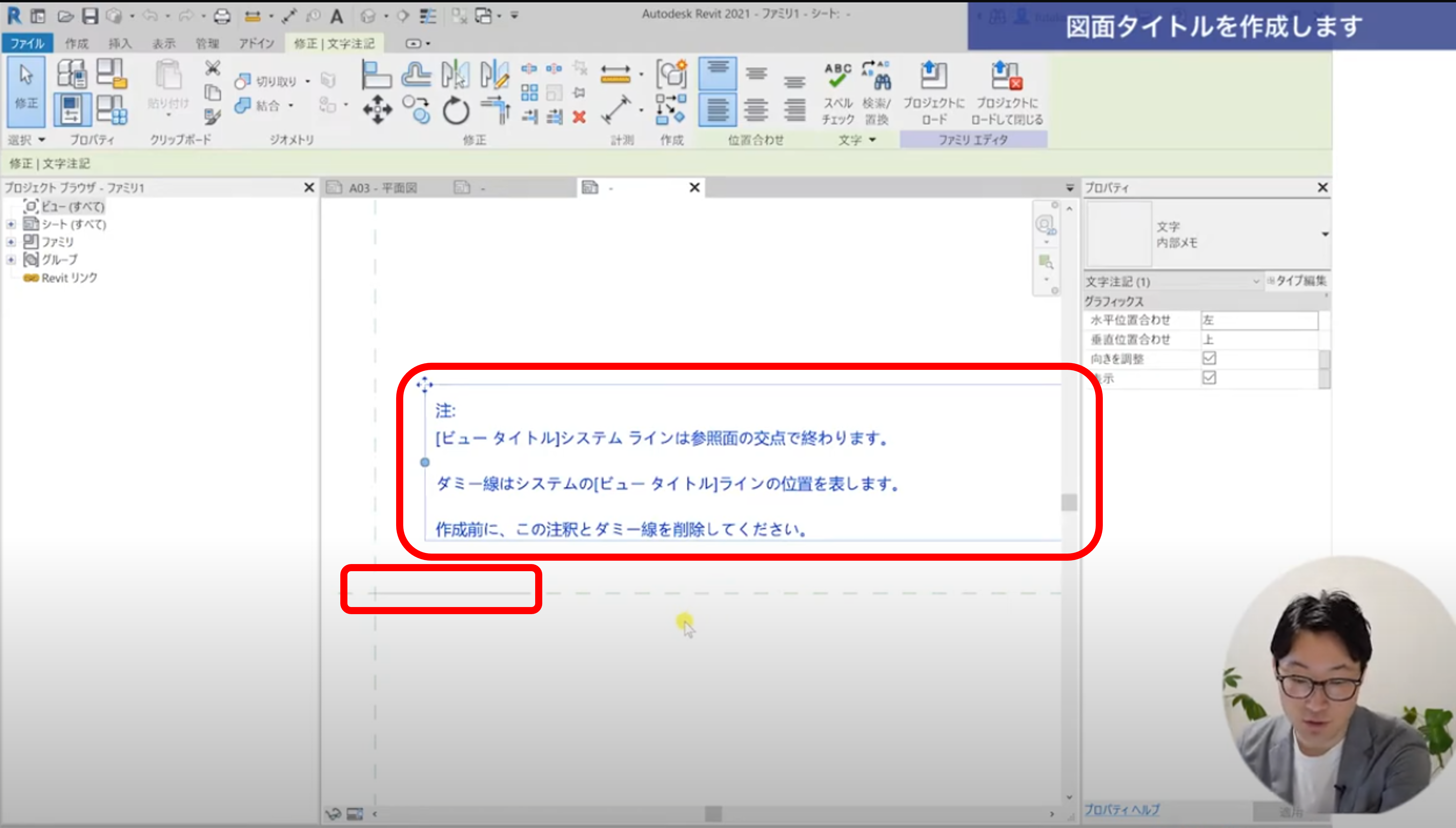Click the Move tool icon in ribbon
1456x828 pixels.
point(378,109)
